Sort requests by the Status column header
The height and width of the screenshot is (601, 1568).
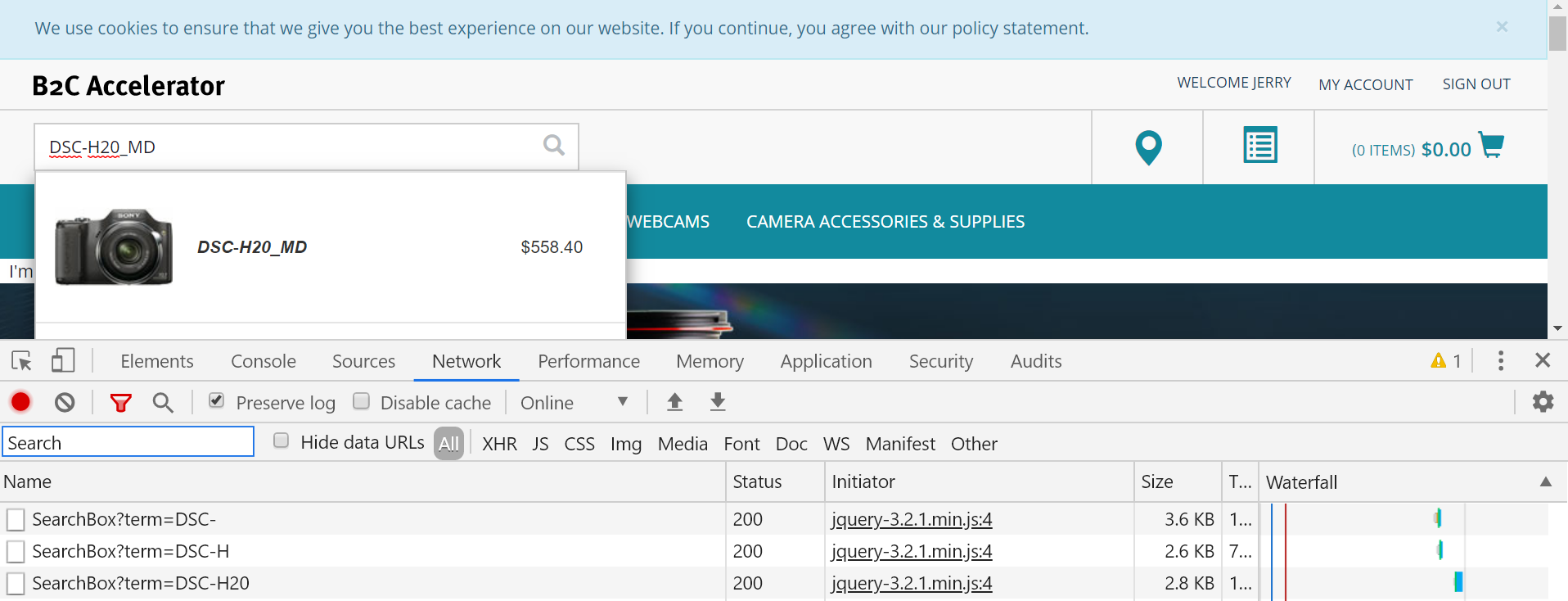pos(775,481)
